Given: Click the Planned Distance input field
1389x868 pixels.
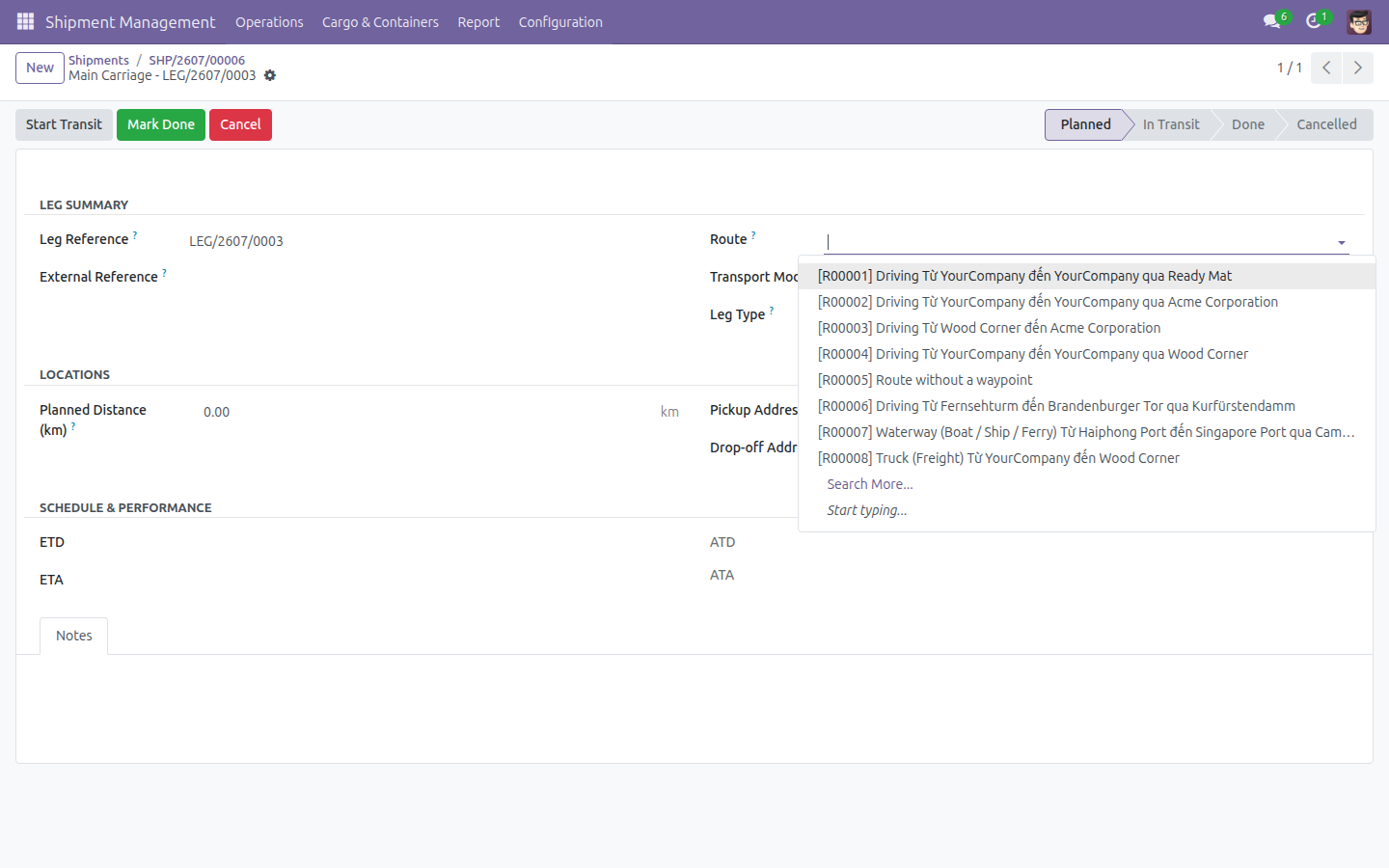Looking at the screenshot, I should (424, 412).
